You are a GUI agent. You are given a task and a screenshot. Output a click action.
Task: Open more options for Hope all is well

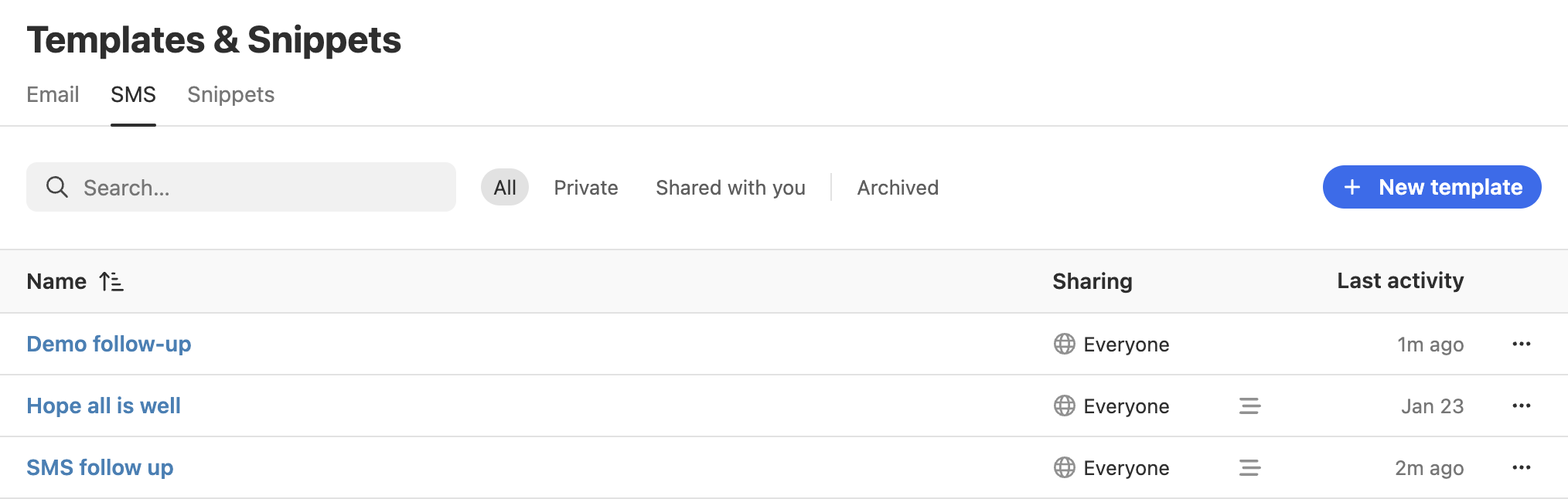click(x=1521, y=406)
